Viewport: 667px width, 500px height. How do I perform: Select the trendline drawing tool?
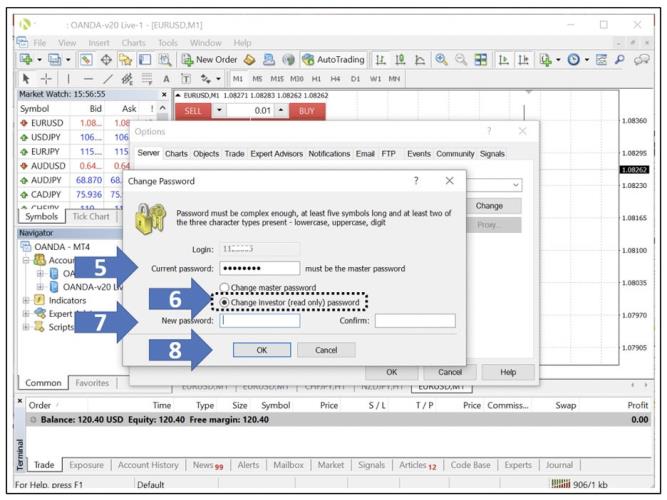click(x=108, y=79)
